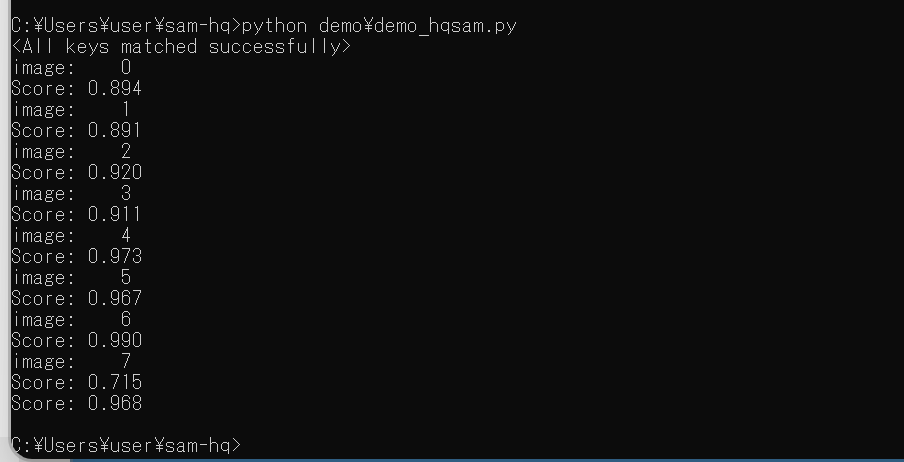Screen dimensions: 904x462
Task: Click the python demo_hqsam.py command line
Action: click(264, 26)
